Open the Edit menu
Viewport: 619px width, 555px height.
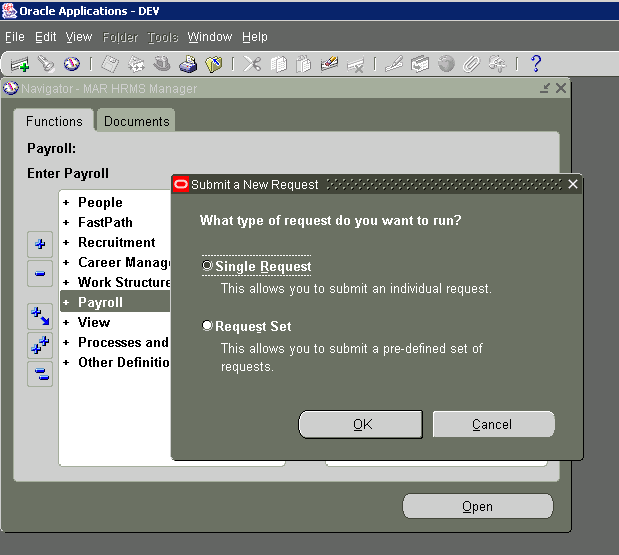[45, 37]
